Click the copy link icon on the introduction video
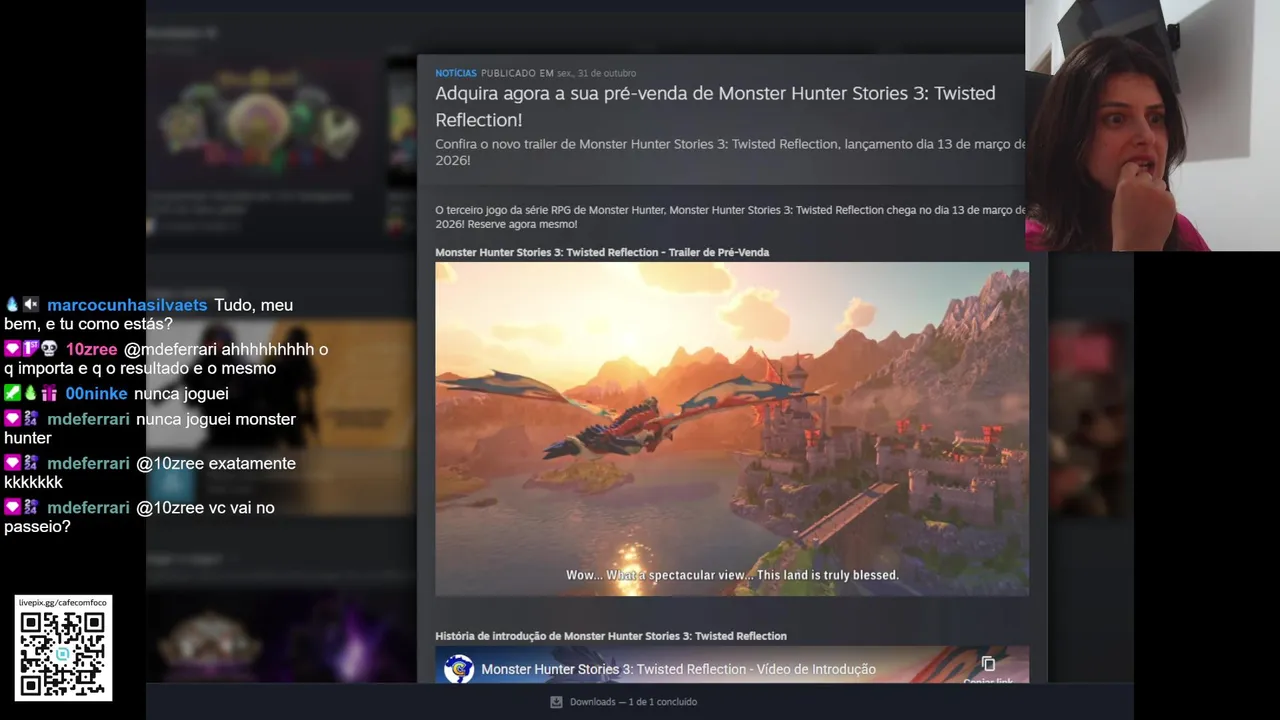The width and height of the screenshot is (1280, 720). [988, 664]
